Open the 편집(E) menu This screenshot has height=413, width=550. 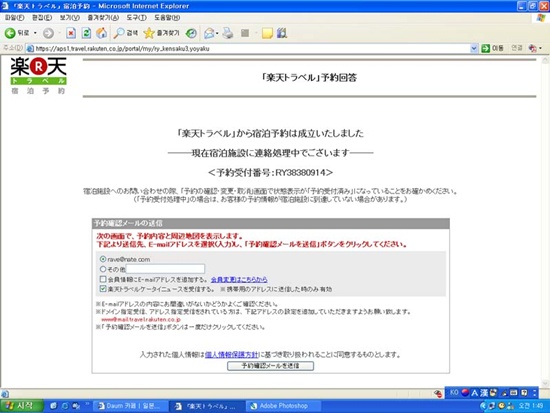click(42, 18)
